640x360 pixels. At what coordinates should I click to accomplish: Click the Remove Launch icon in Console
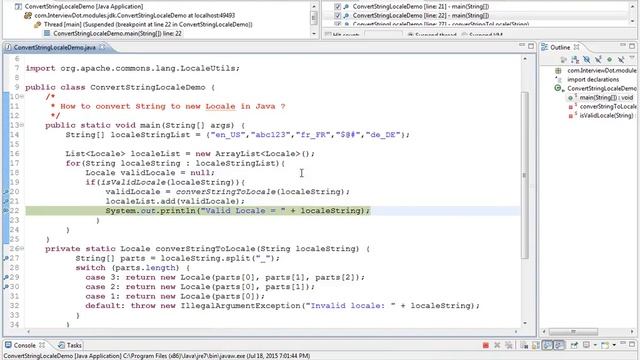coord(497,345)
